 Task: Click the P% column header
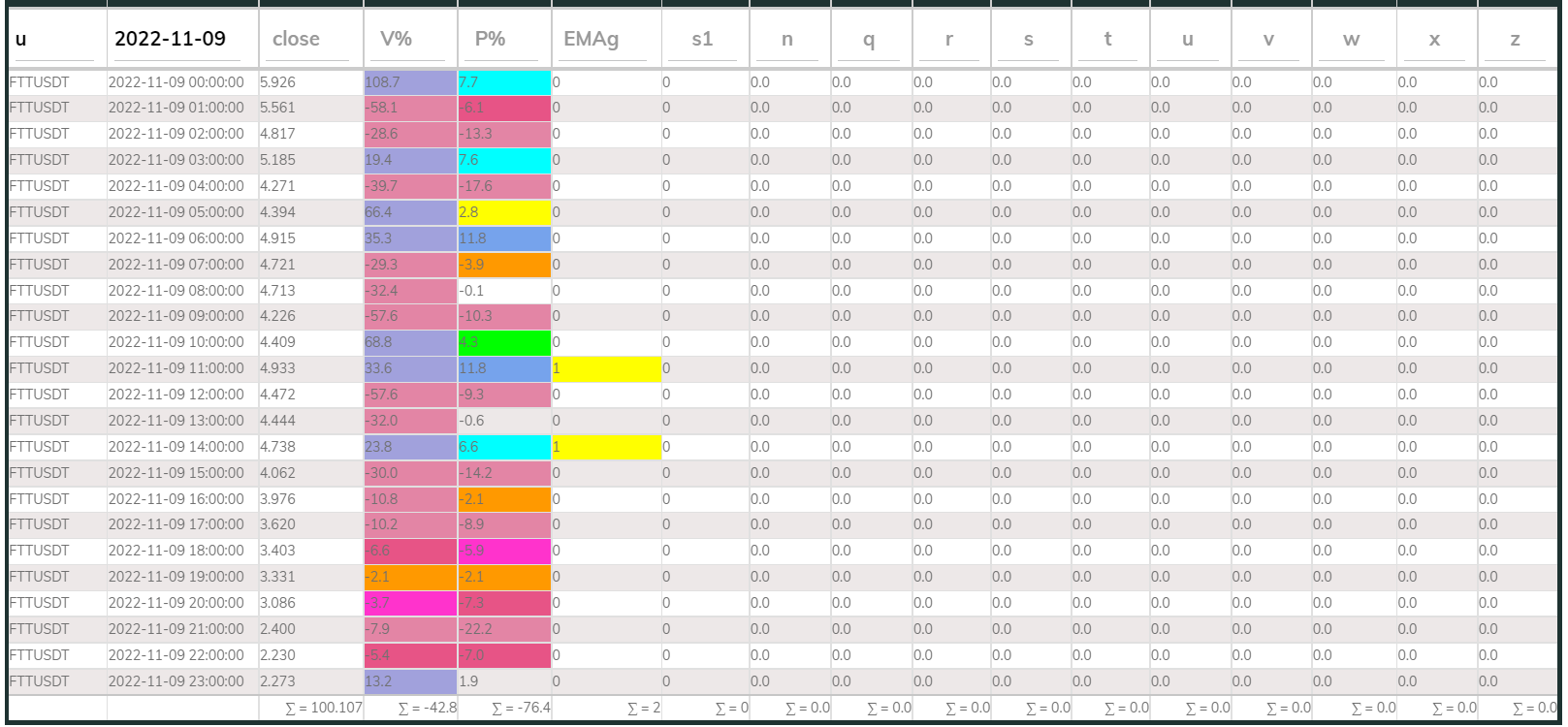coord(490,39)
